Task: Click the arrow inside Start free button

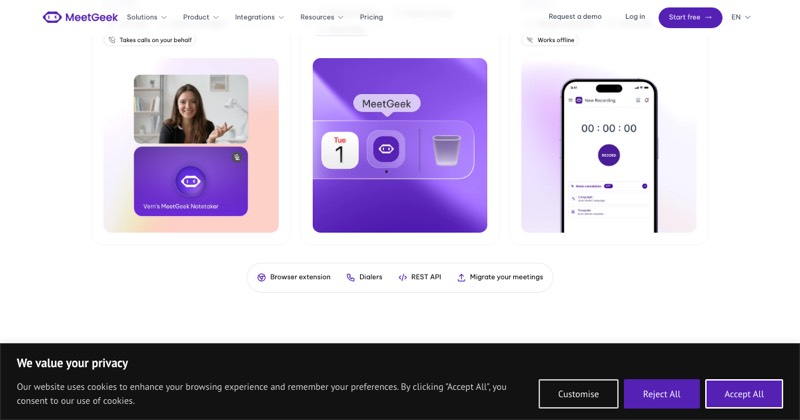Action: click(x=708, y=17)
